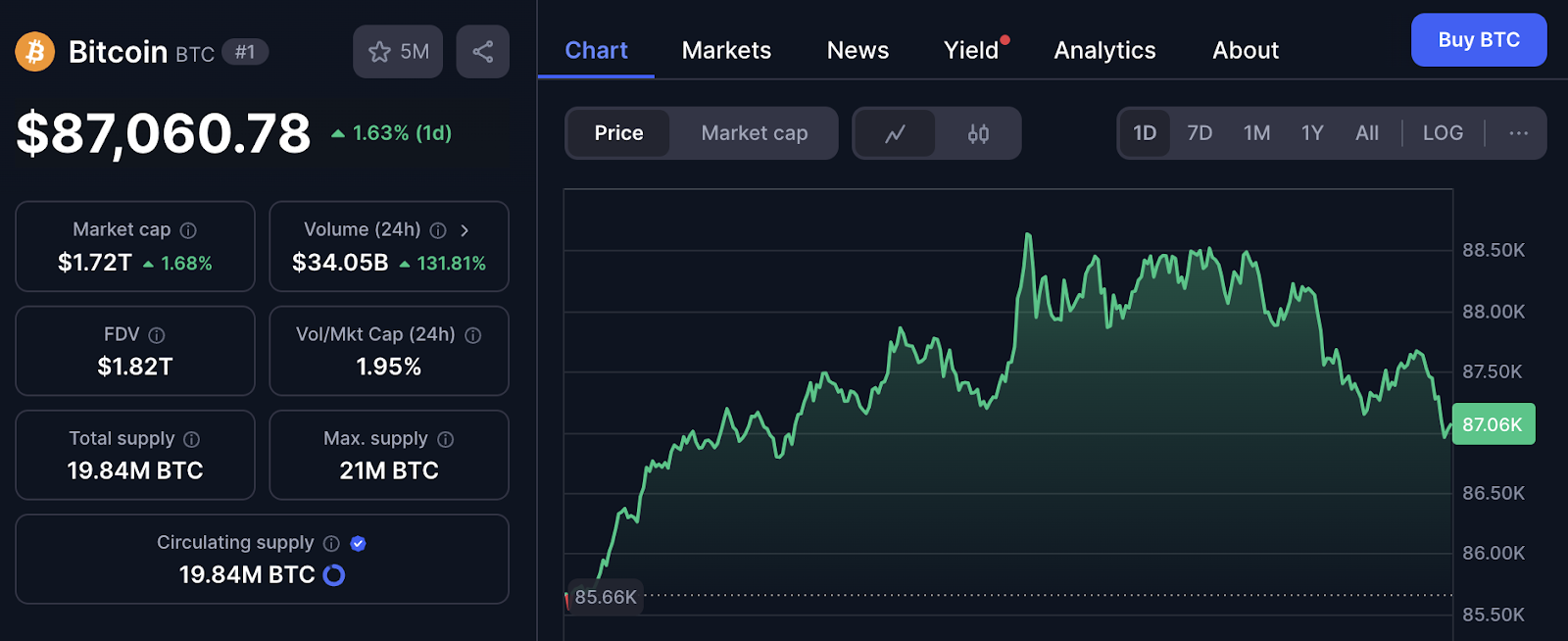Screen dimensions: 1568x641
Task: Click Max. supply info icon
Action: pyautogui.click(x=446, y=439)
